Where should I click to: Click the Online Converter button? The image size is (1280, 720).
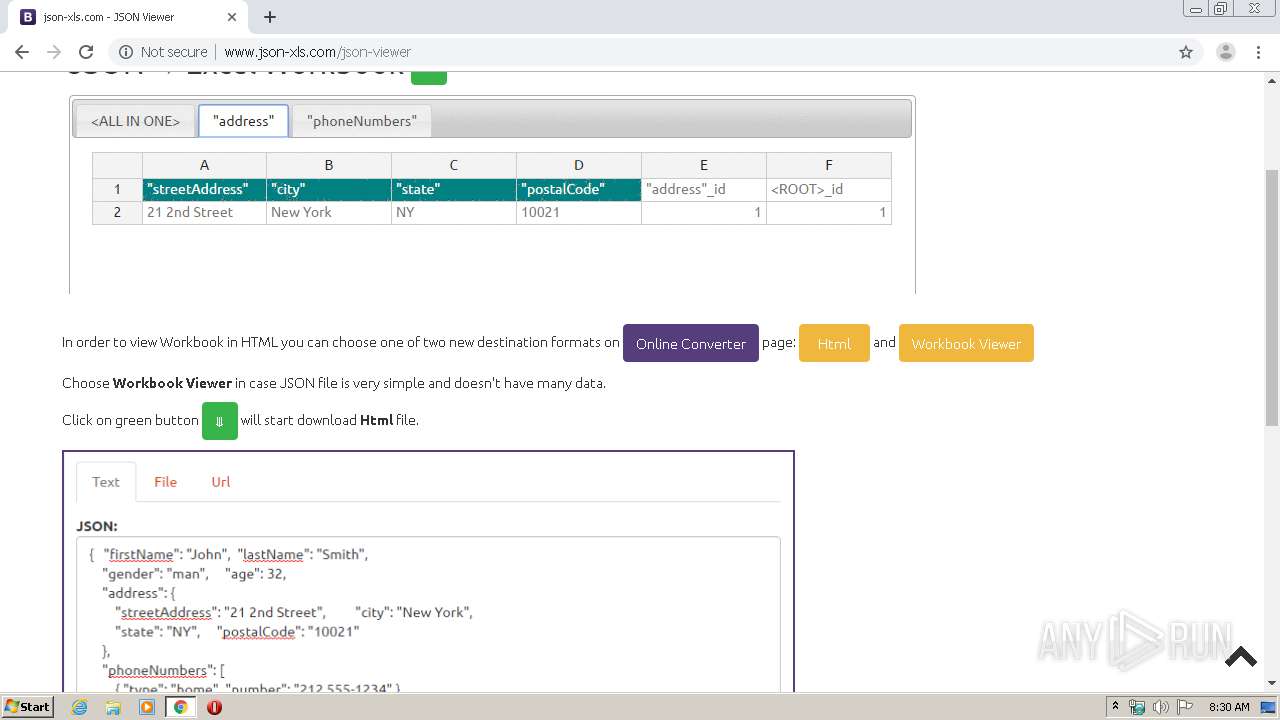[691, 343]
